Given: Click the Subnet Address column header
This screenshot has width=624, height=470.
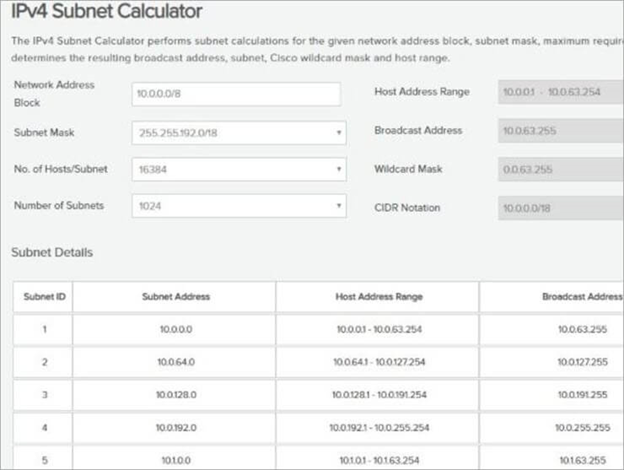Looking at the screenshot, I should click(174, 296).
